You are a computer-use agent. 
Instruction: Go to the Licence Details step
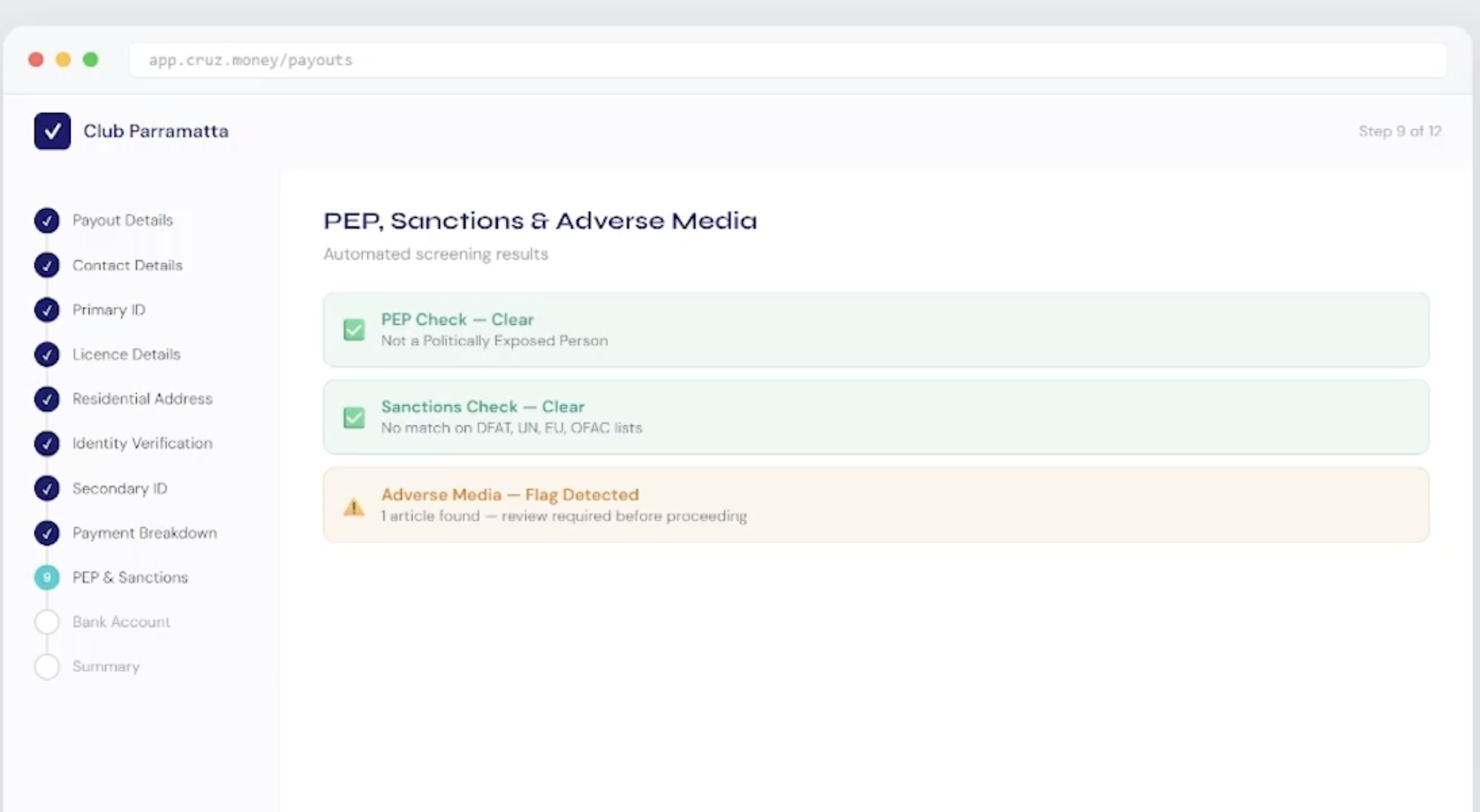126,354
